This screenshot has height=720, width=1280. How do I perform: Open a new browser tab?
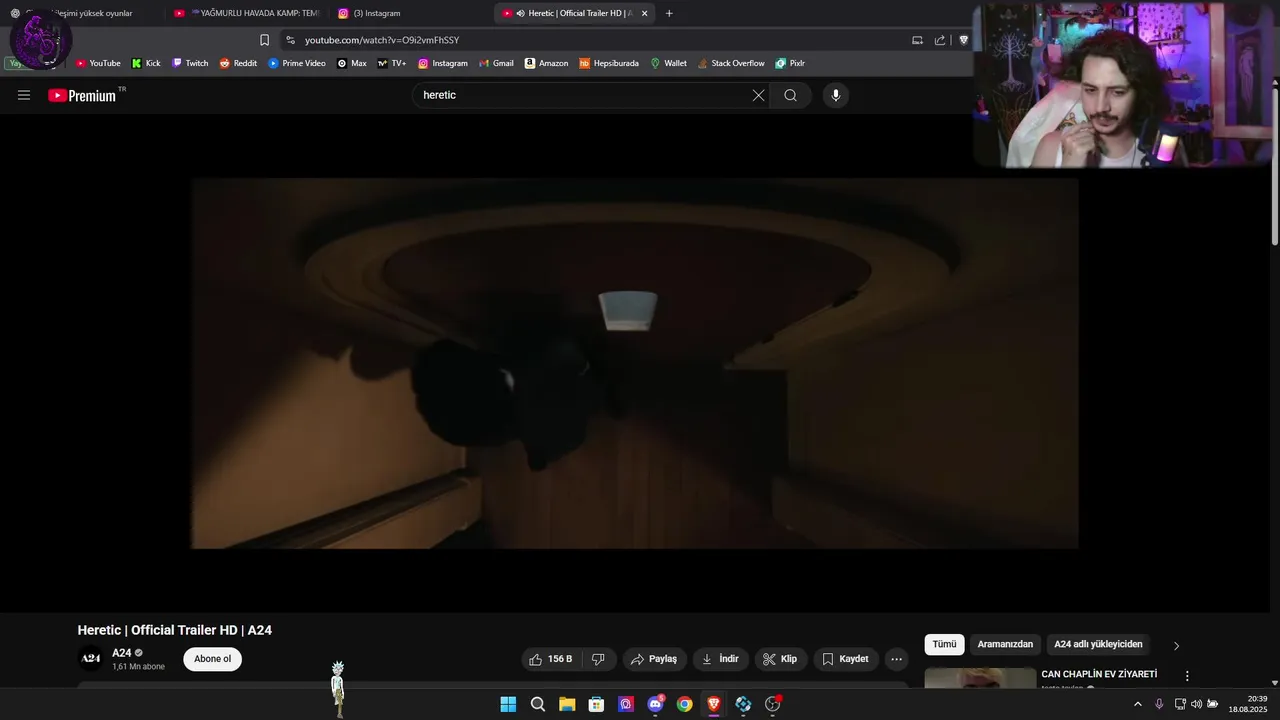click(x=669, y=13)
